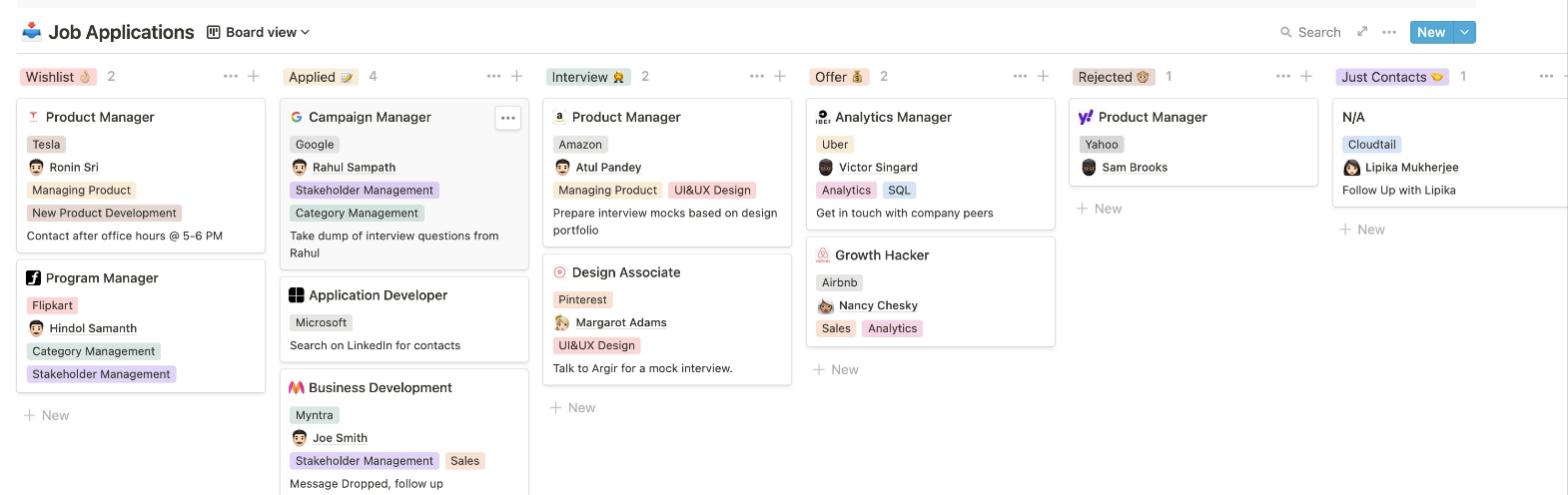
Task: Click Sam Brooks contact name
Action: (1135, 168)
